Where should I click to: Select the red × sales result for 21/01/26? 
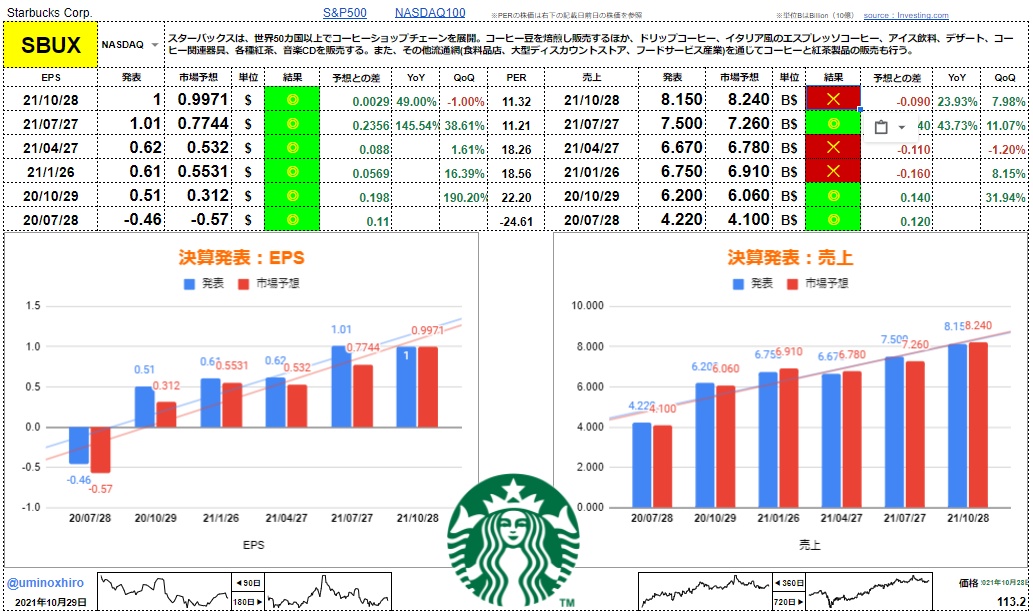833,172
